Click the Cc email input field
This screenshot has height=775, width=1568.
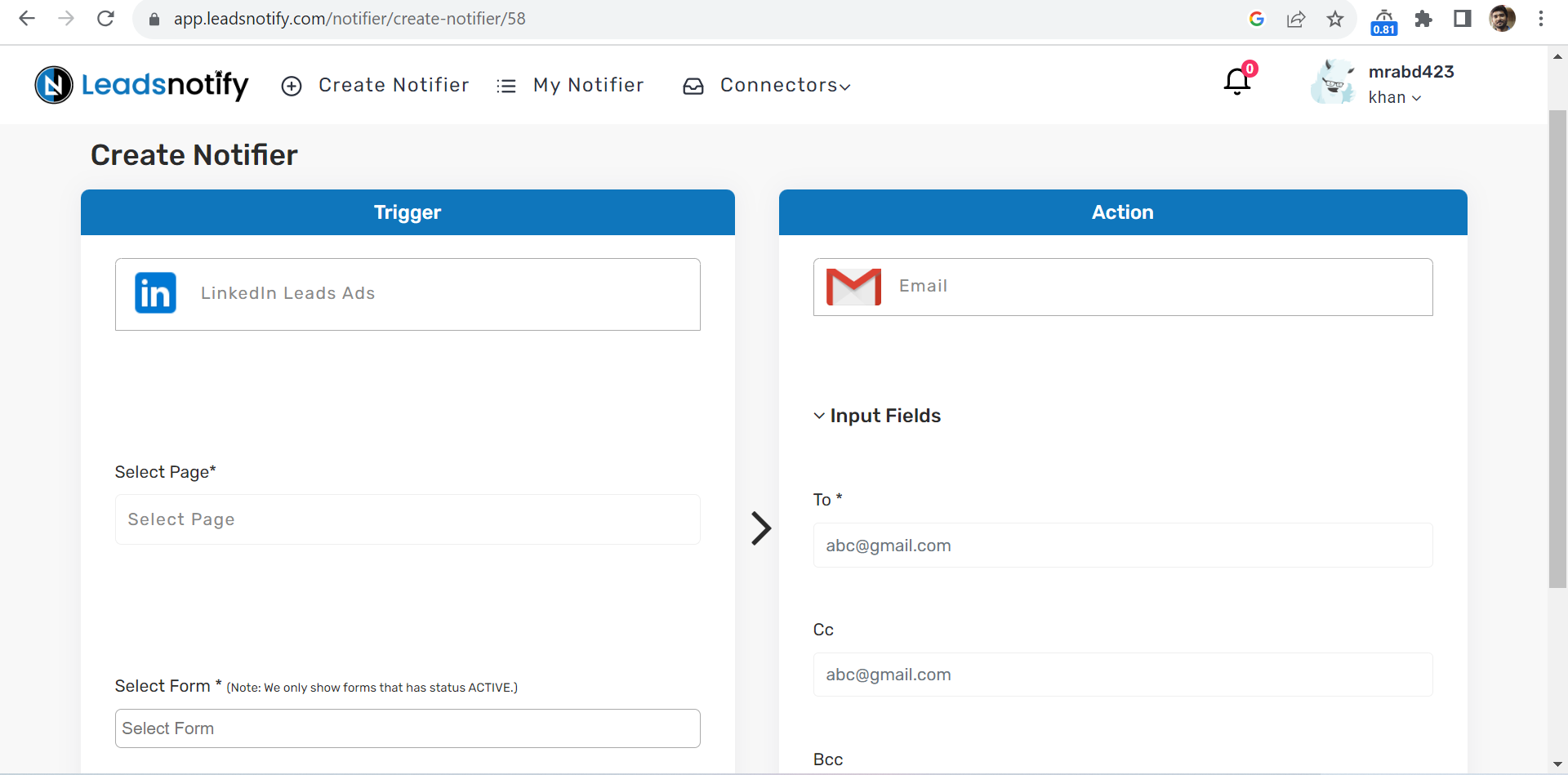coord(1123,675)
